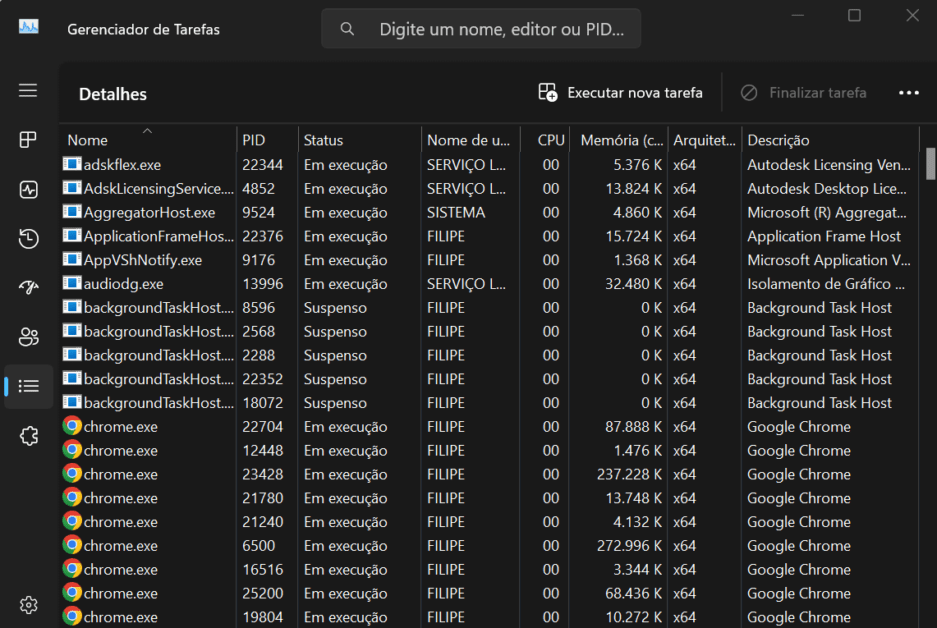The width and height of the screenshot is (937, 628).
Task: Click Executar nova tarefa button
Action: click(x=620, y=93)
